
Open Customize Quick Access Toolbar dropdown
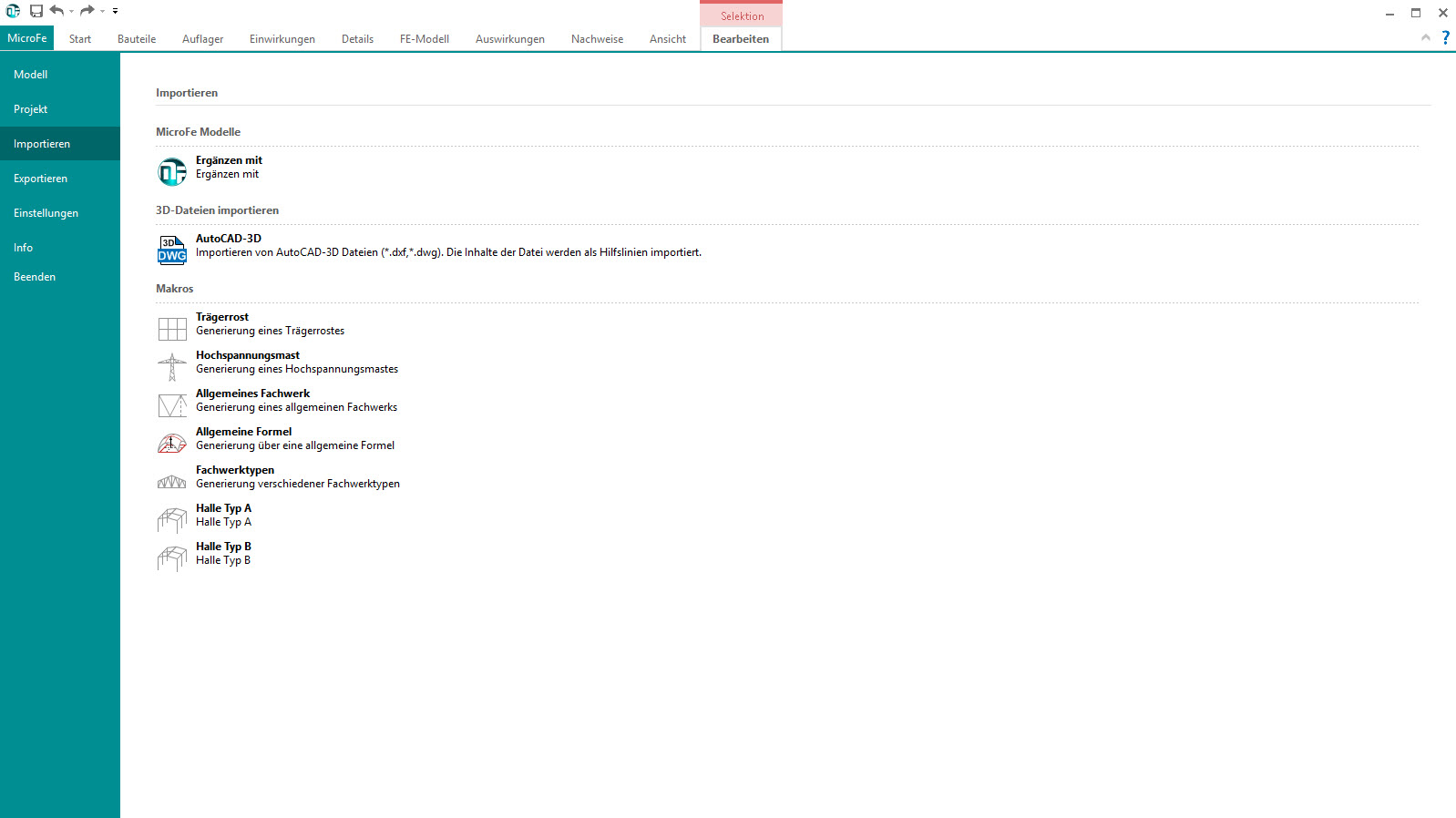point(115,11)
